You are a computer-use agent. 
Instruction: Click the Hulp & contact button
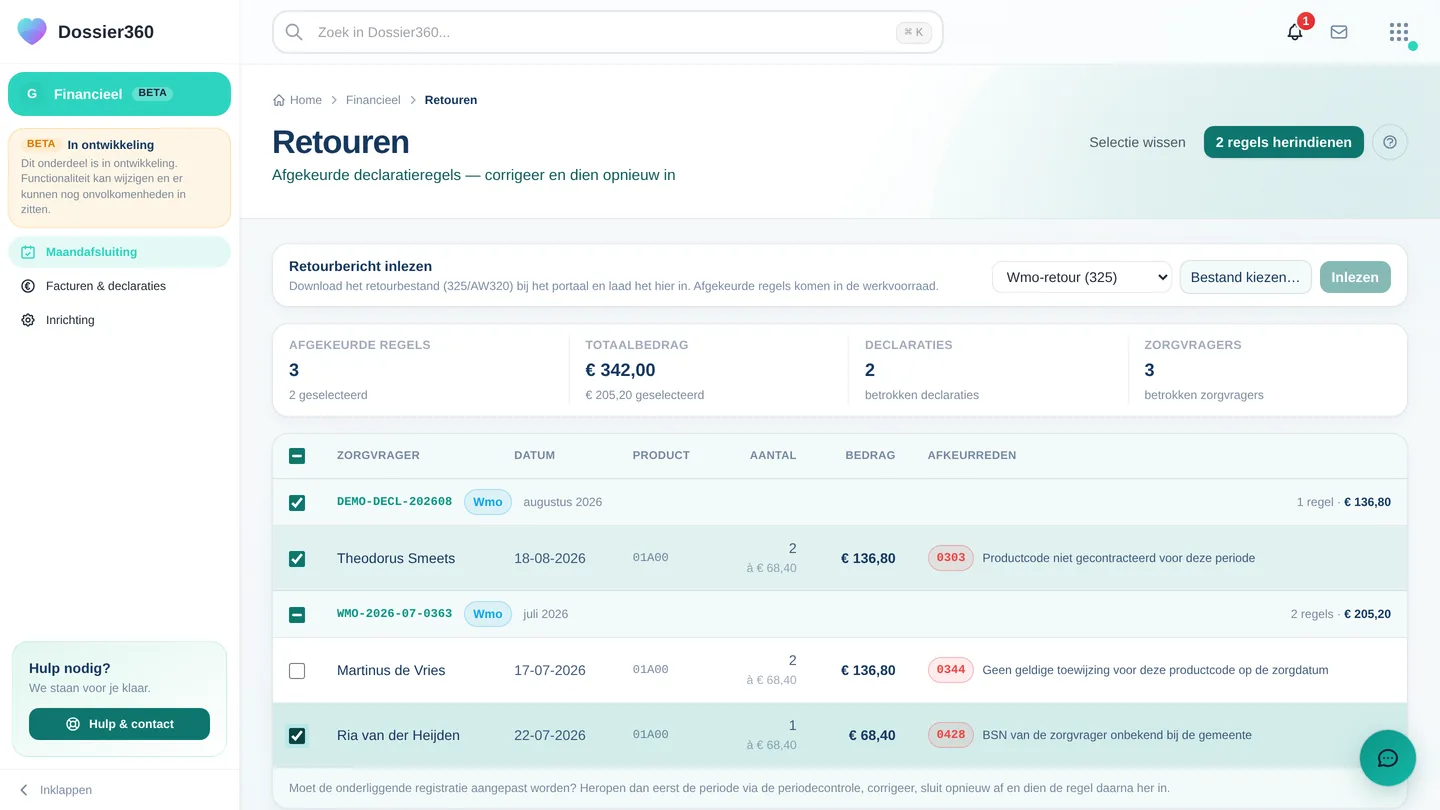[x=119, y=724]
